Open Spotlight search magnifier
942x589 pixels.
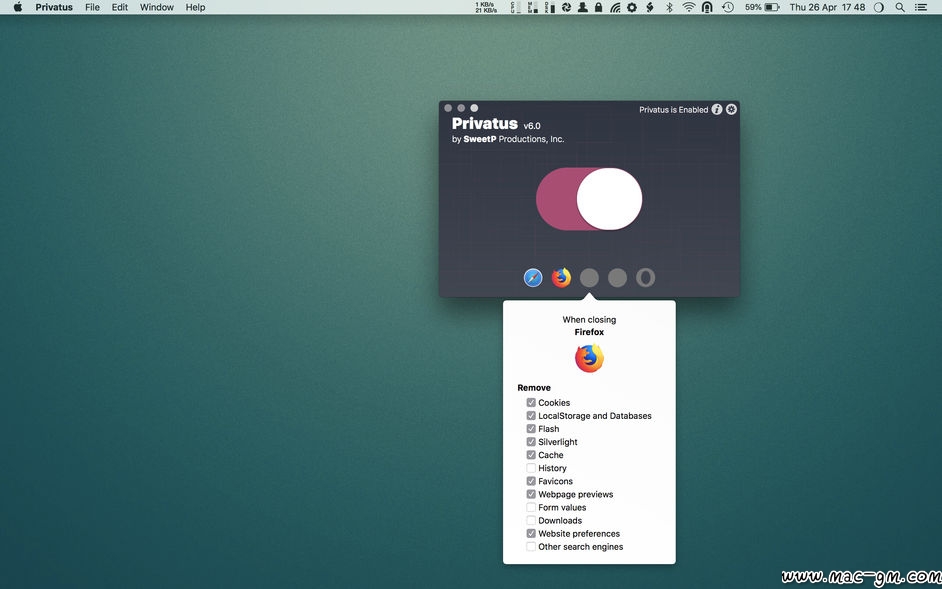coord(900,7)
